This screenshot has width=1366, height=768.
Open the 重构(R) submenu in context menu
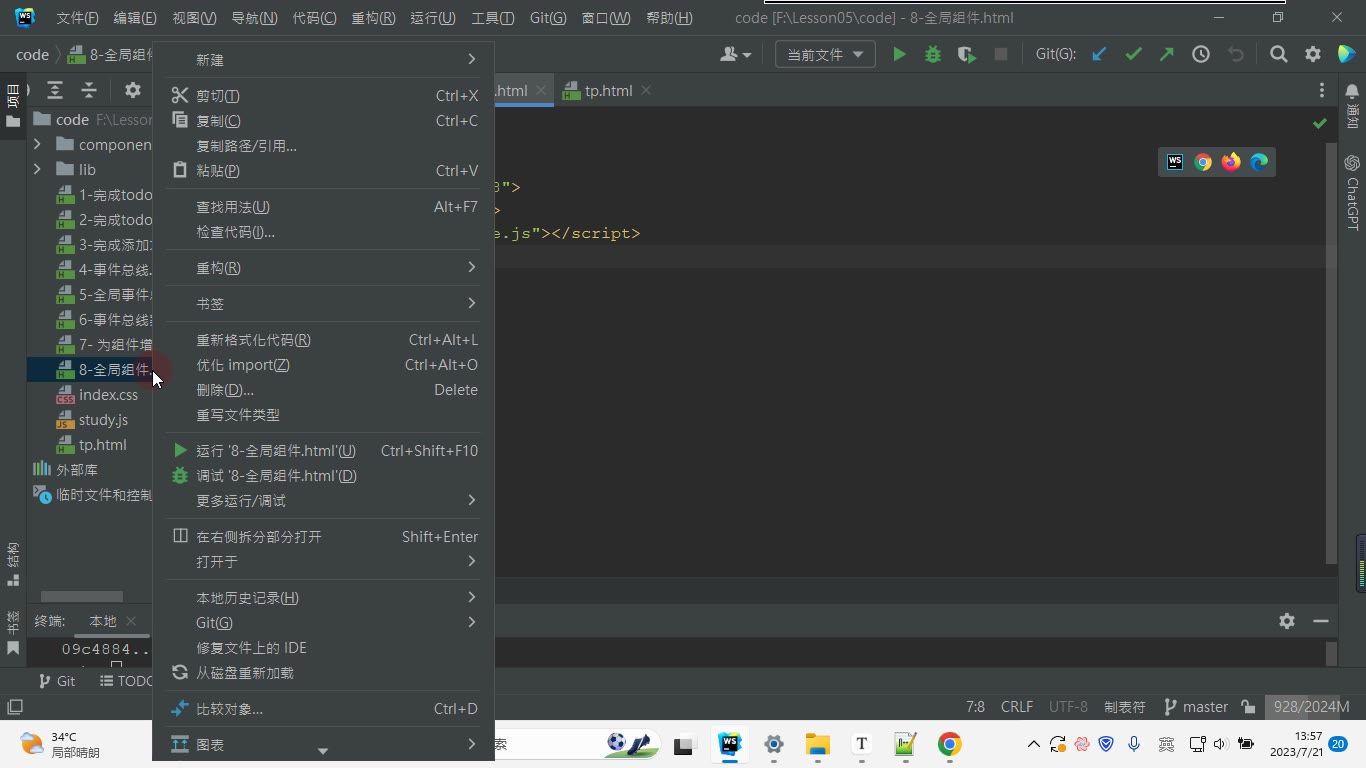point(325,268)
